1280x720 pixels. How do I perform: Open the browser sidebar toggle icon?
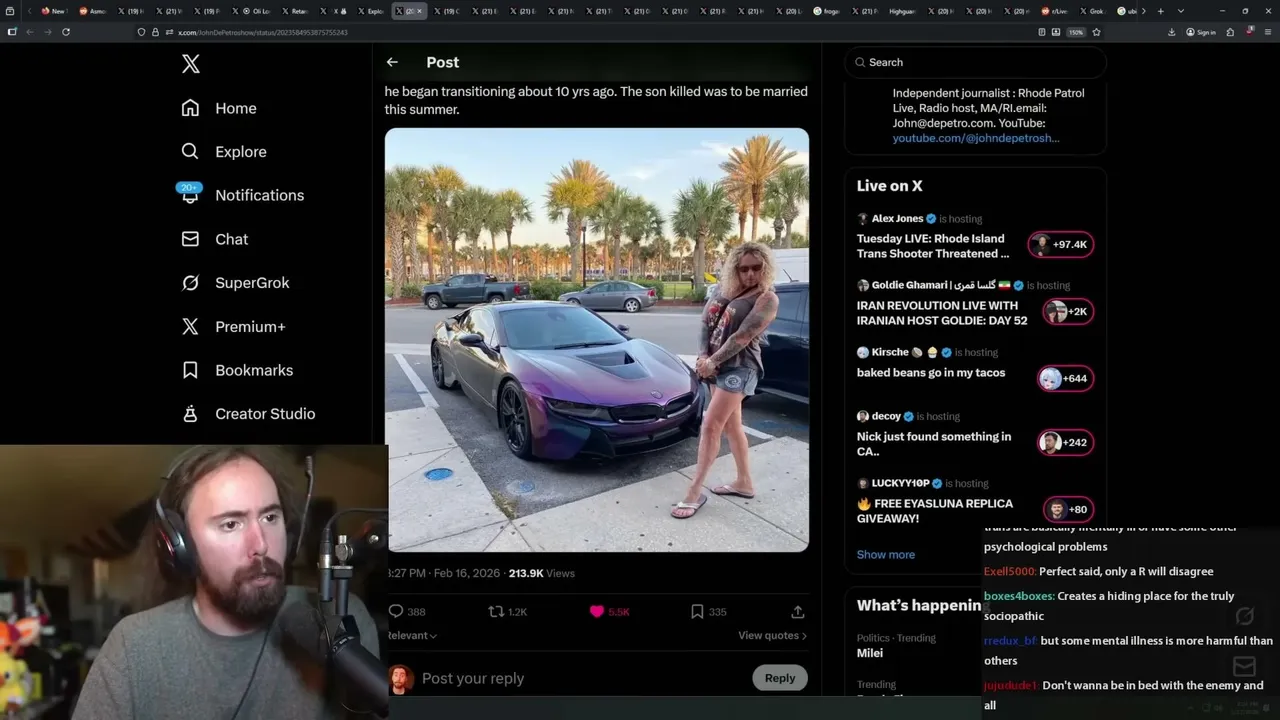[12, 32]
